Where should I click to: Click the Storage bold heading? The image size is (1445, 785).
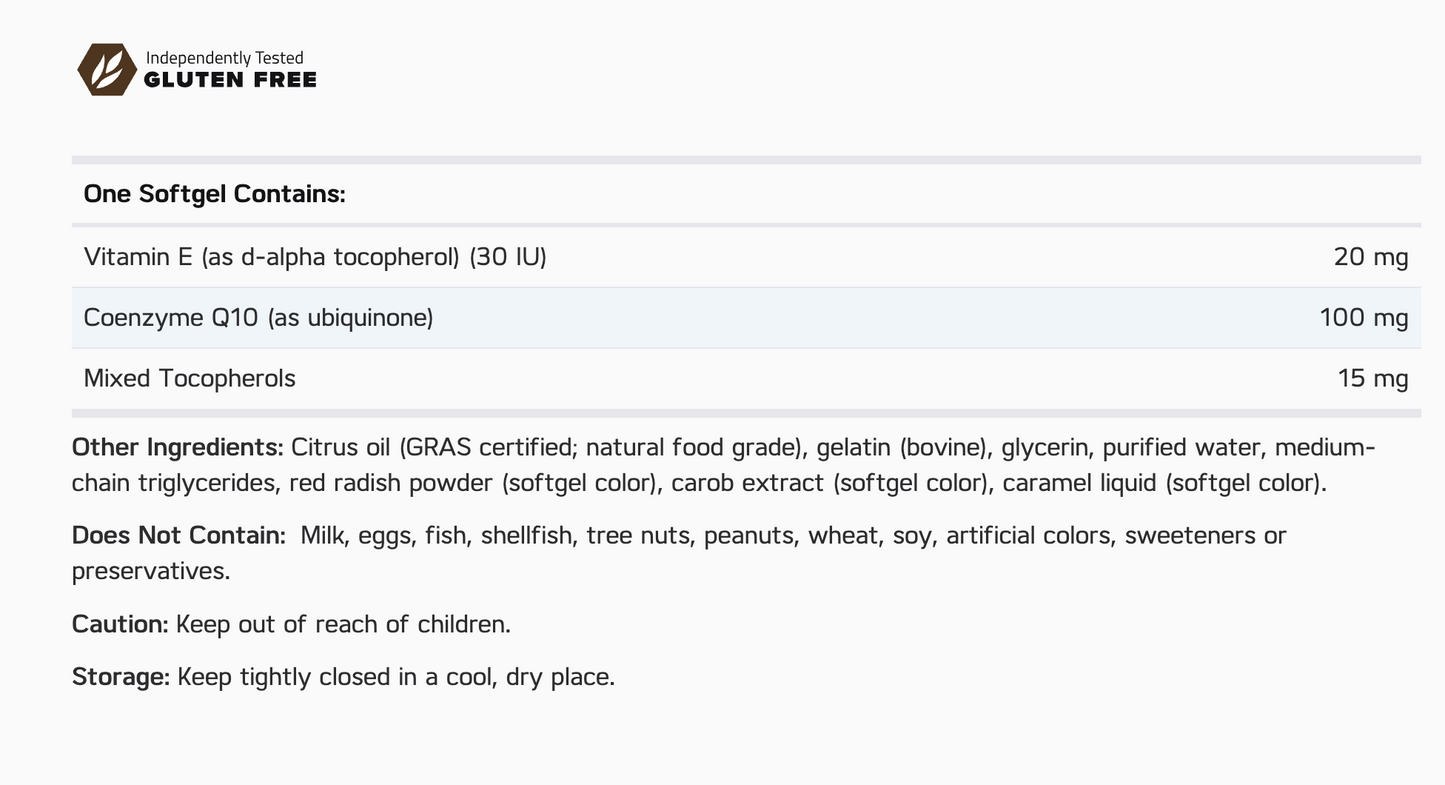pos(120,677)
